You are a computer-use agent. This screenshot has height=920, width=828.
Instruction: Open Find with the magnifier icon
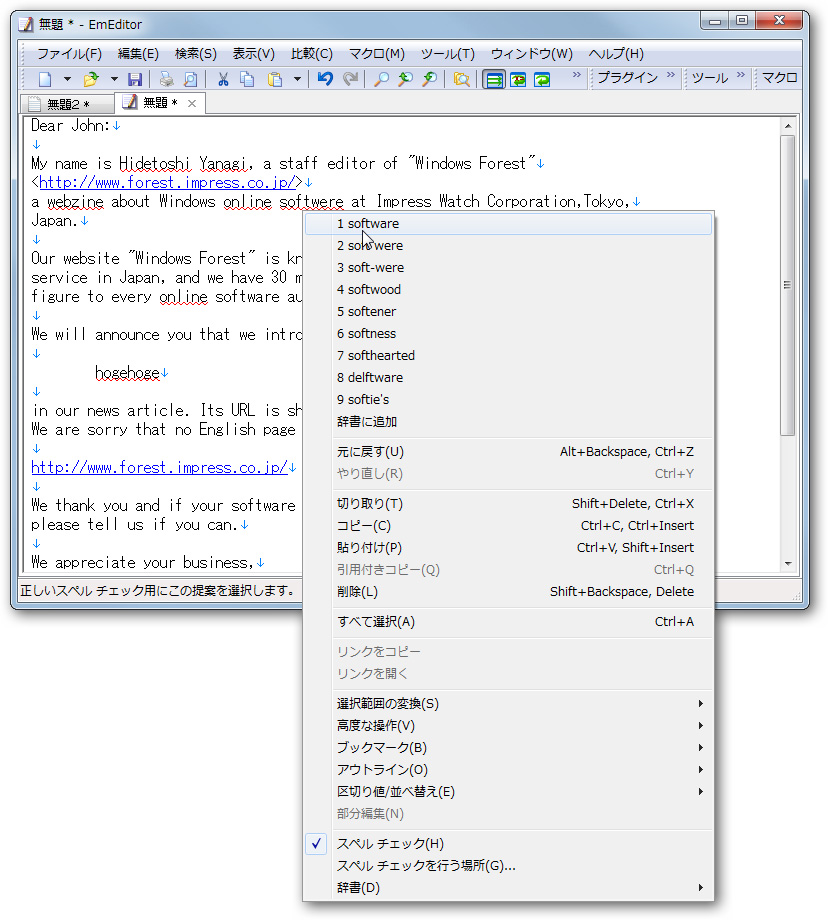pos(381,79)
